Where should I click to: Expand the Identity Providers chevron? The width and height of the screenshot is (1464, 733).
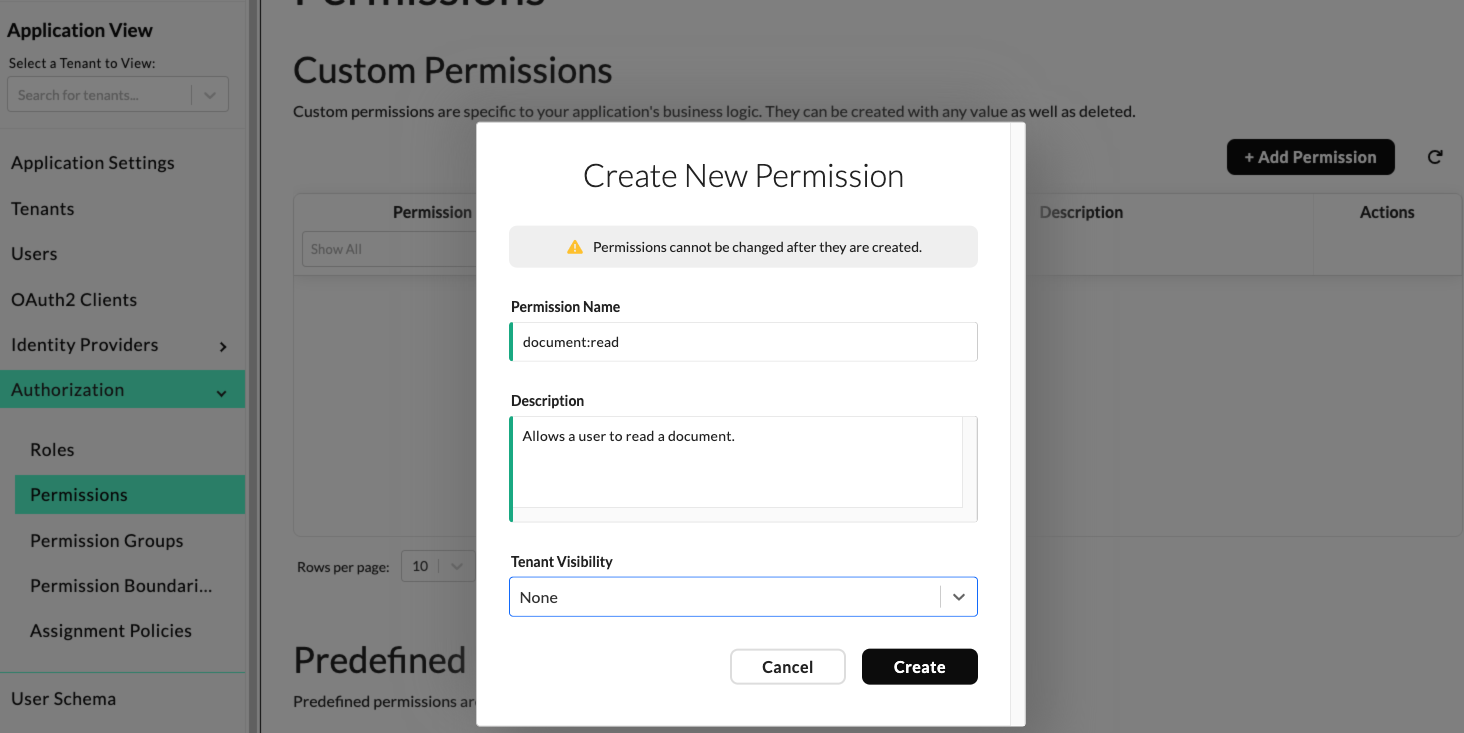click(x=223, y=346)
